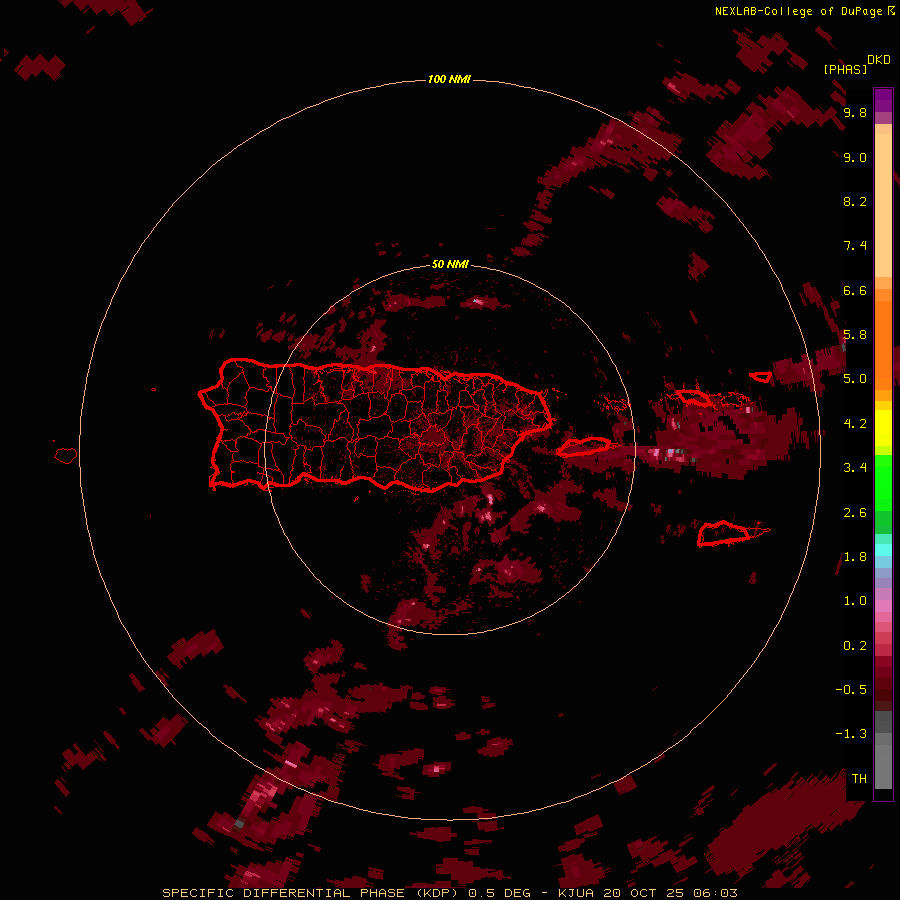Click the 9.0 value on color scale
This screenshot has width=900, height=900.
tap(855, 157)
